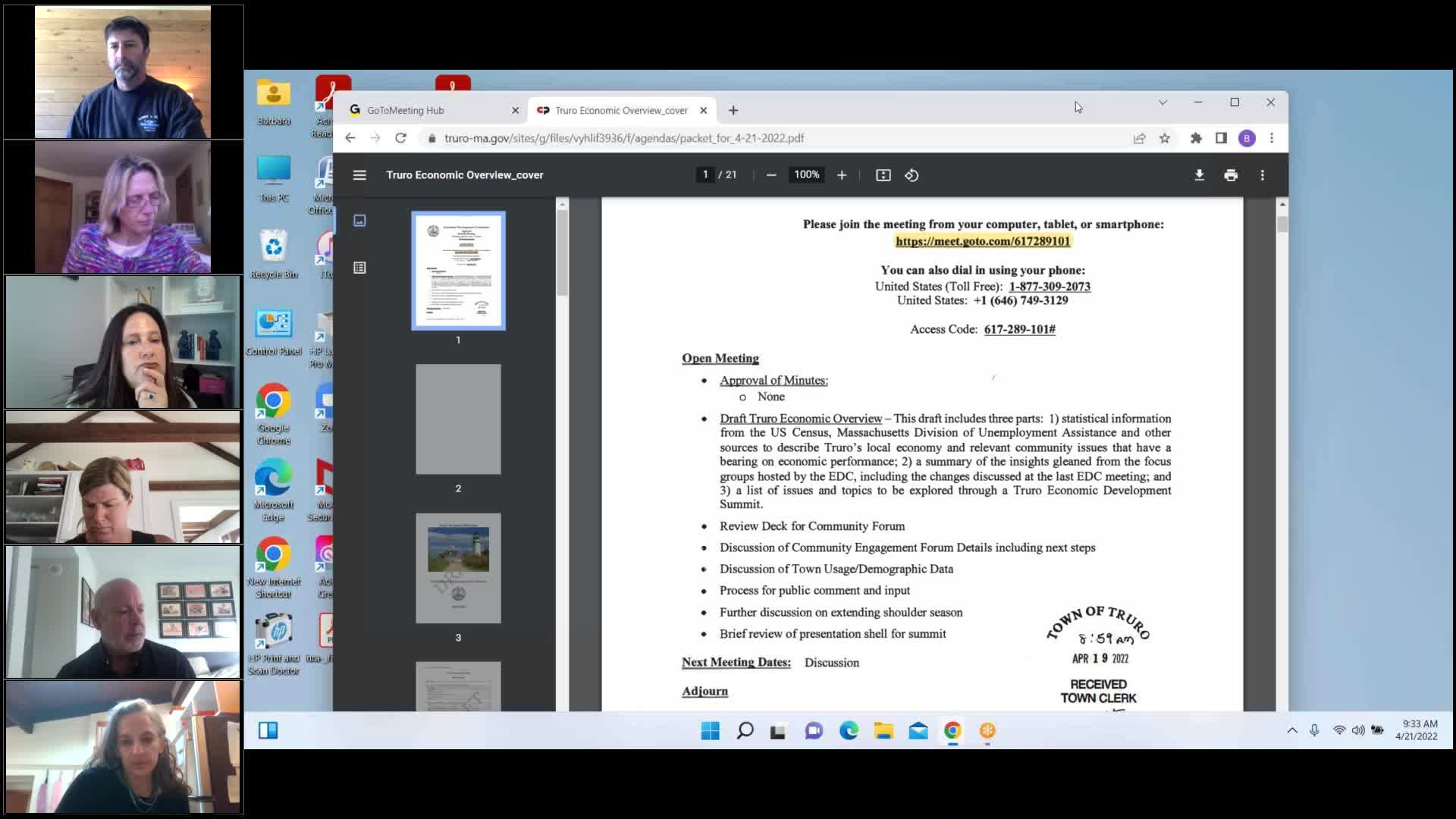Expand hidden icons in the system tray
The width and height of the screenshot is (1456, 819).
(x=1291, y=730)
